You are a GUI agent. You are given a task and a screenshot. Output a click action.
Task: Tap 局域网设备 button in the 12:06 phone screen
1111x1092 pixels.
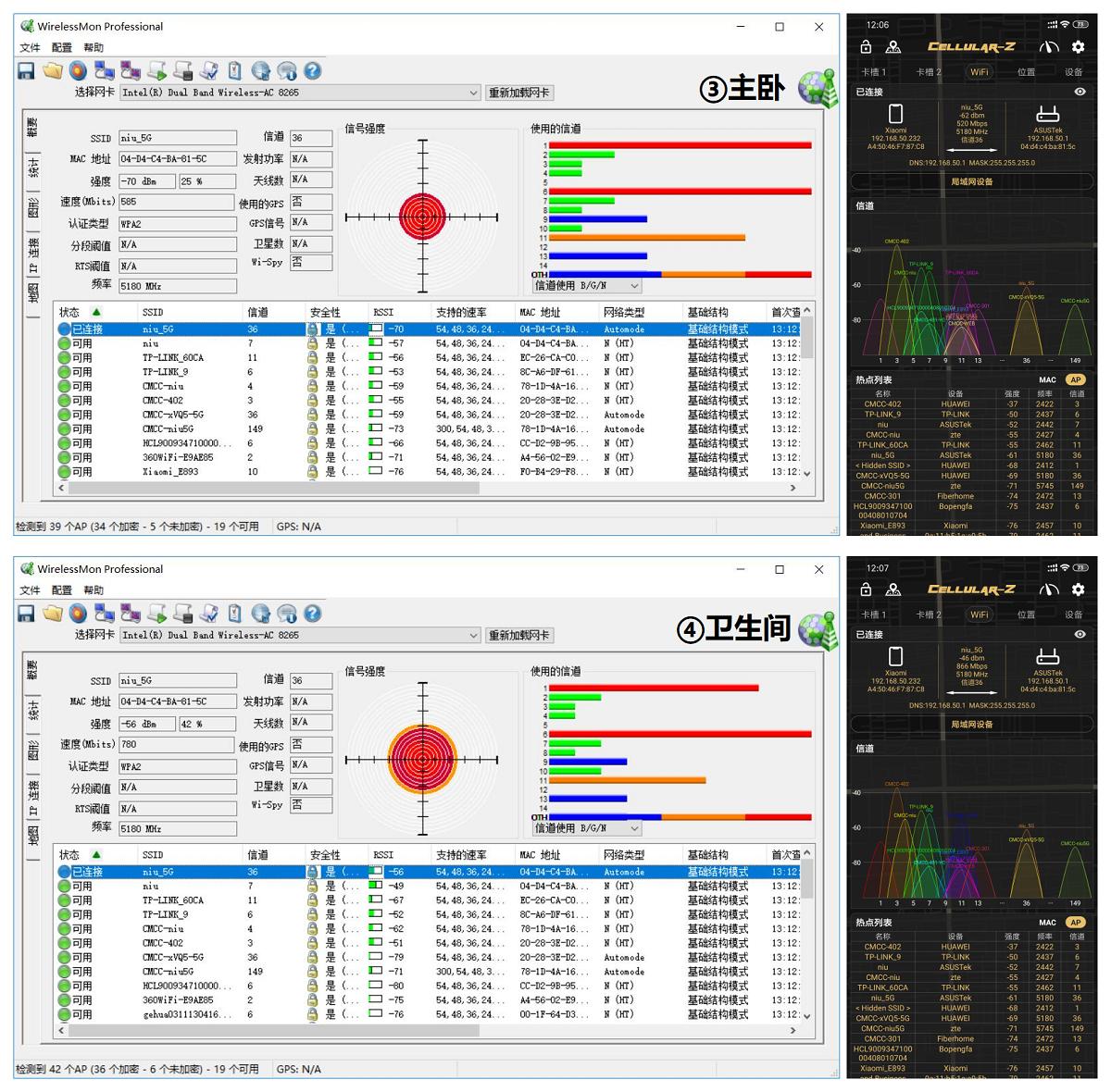tap(971, 181)
